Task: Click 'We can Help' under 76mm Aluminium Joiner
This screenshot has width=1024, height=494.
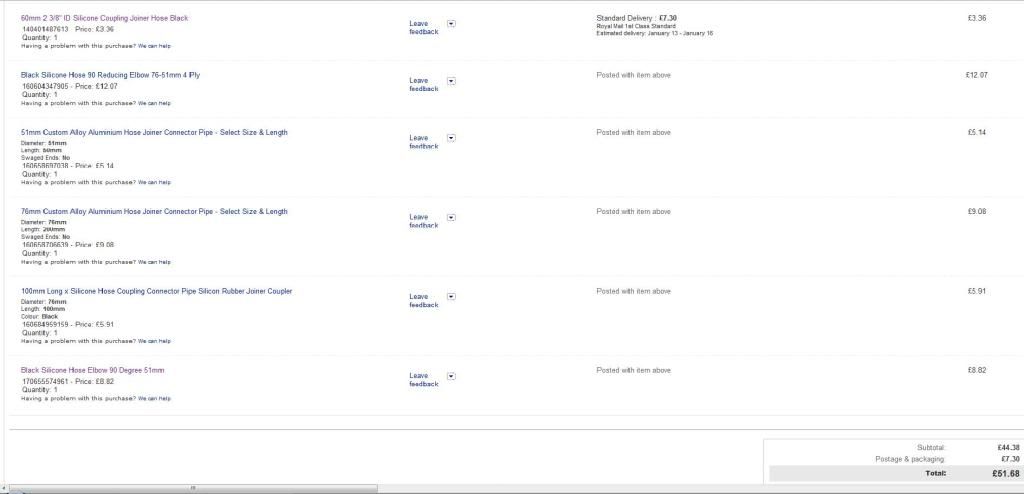Action: click(x=154, y=262)
